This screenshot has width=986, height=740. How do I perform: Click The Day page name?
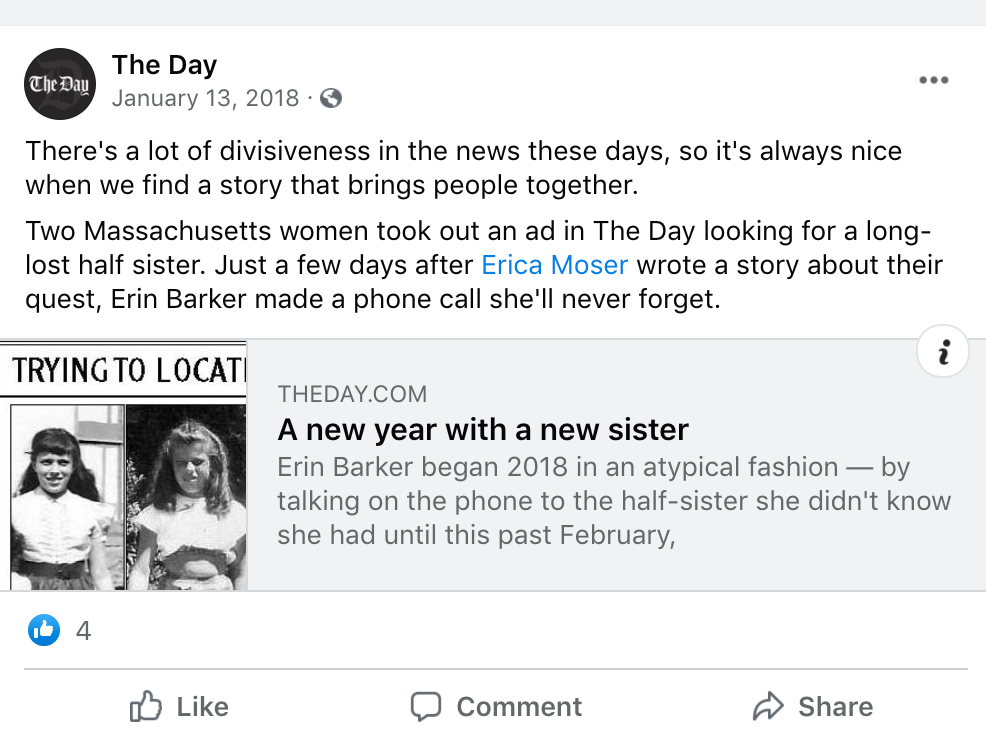pos(164,65)
